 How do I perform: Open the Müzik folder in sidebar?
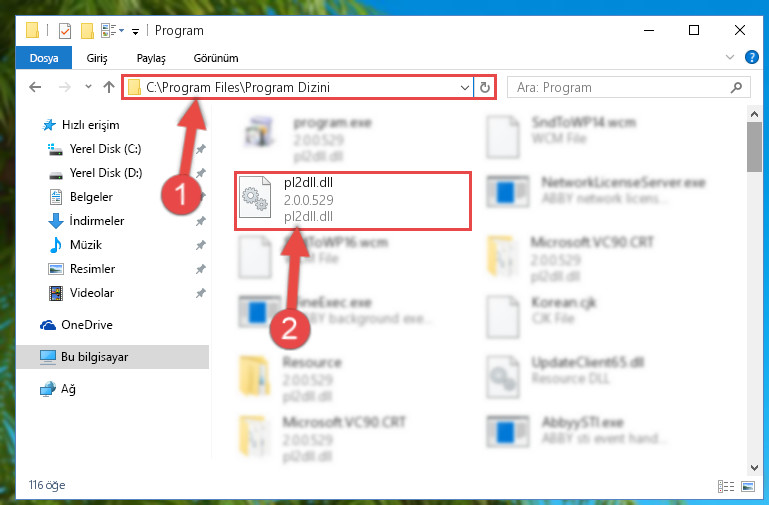click(x=76, y=245)
